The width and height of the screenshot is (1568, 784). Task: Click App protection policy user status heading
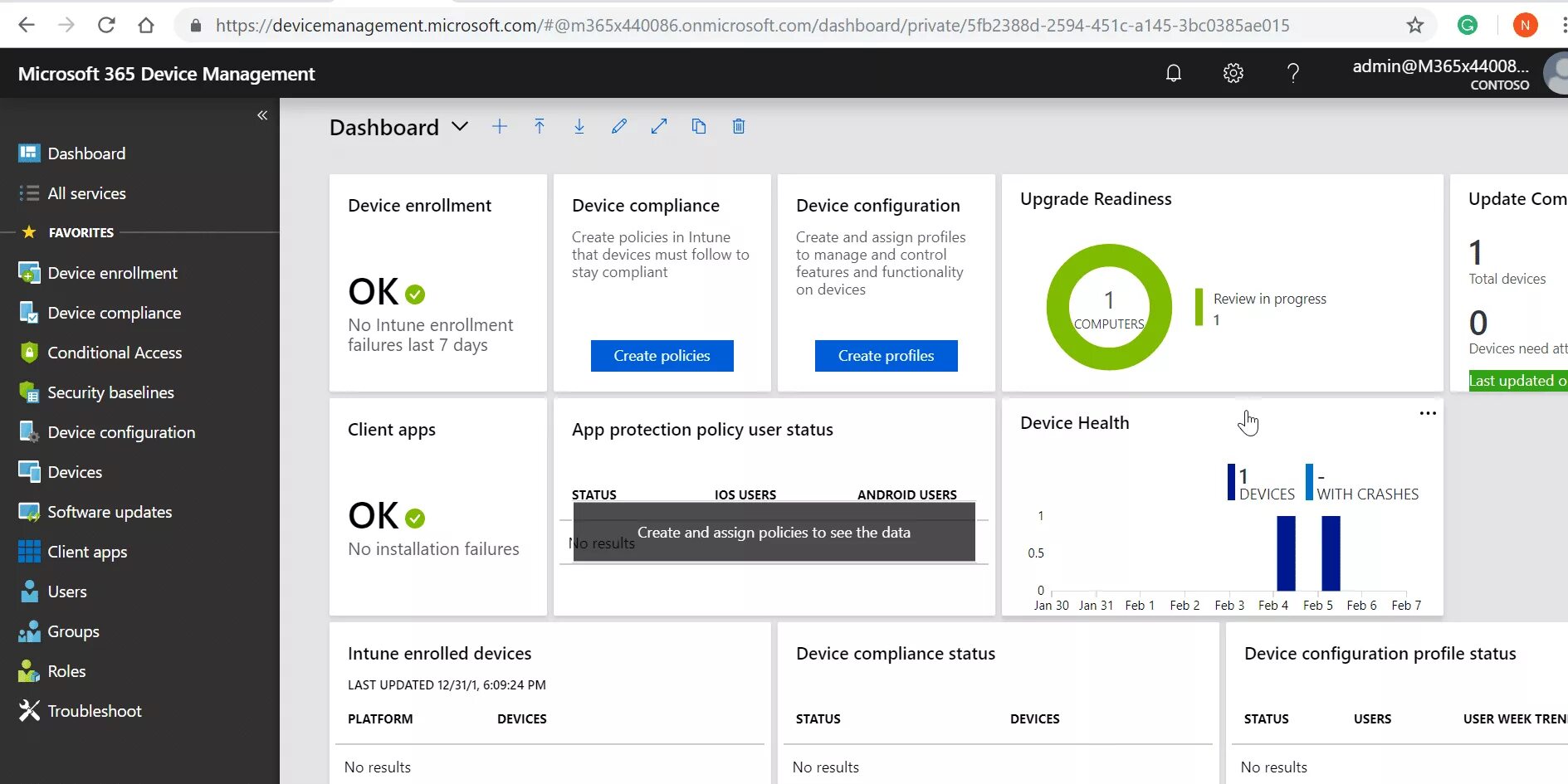(702, 430)
